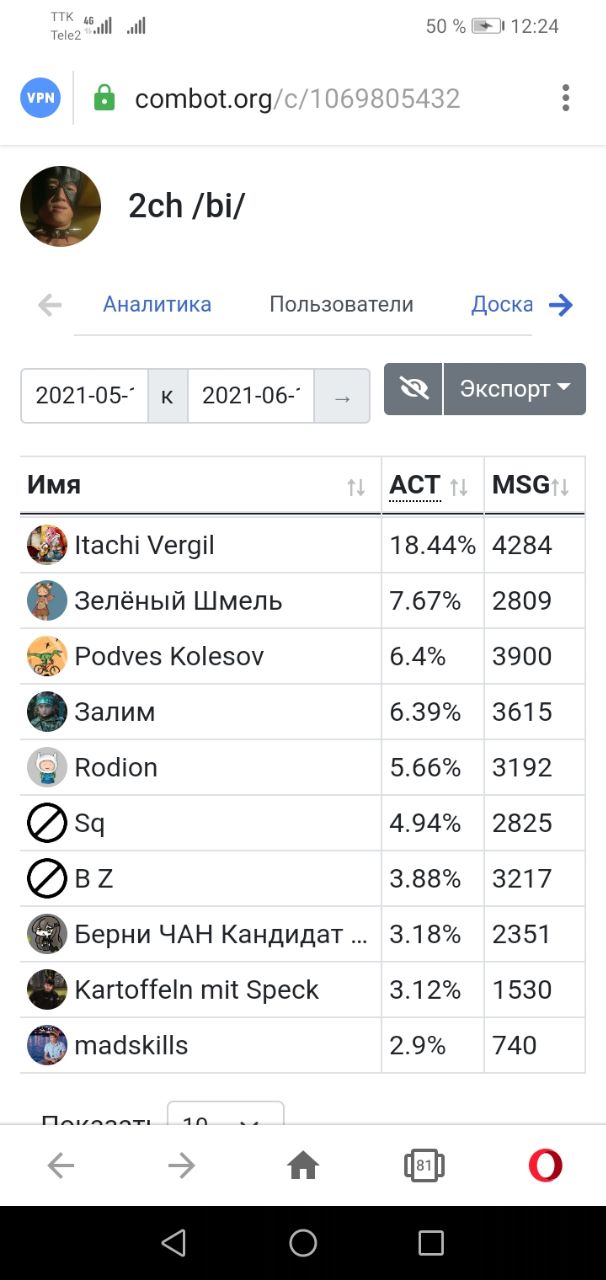Image resolution: width=606 pixels, height=1280 pixels.
Task: Select the start date field 2021-05
Action: 84,396
